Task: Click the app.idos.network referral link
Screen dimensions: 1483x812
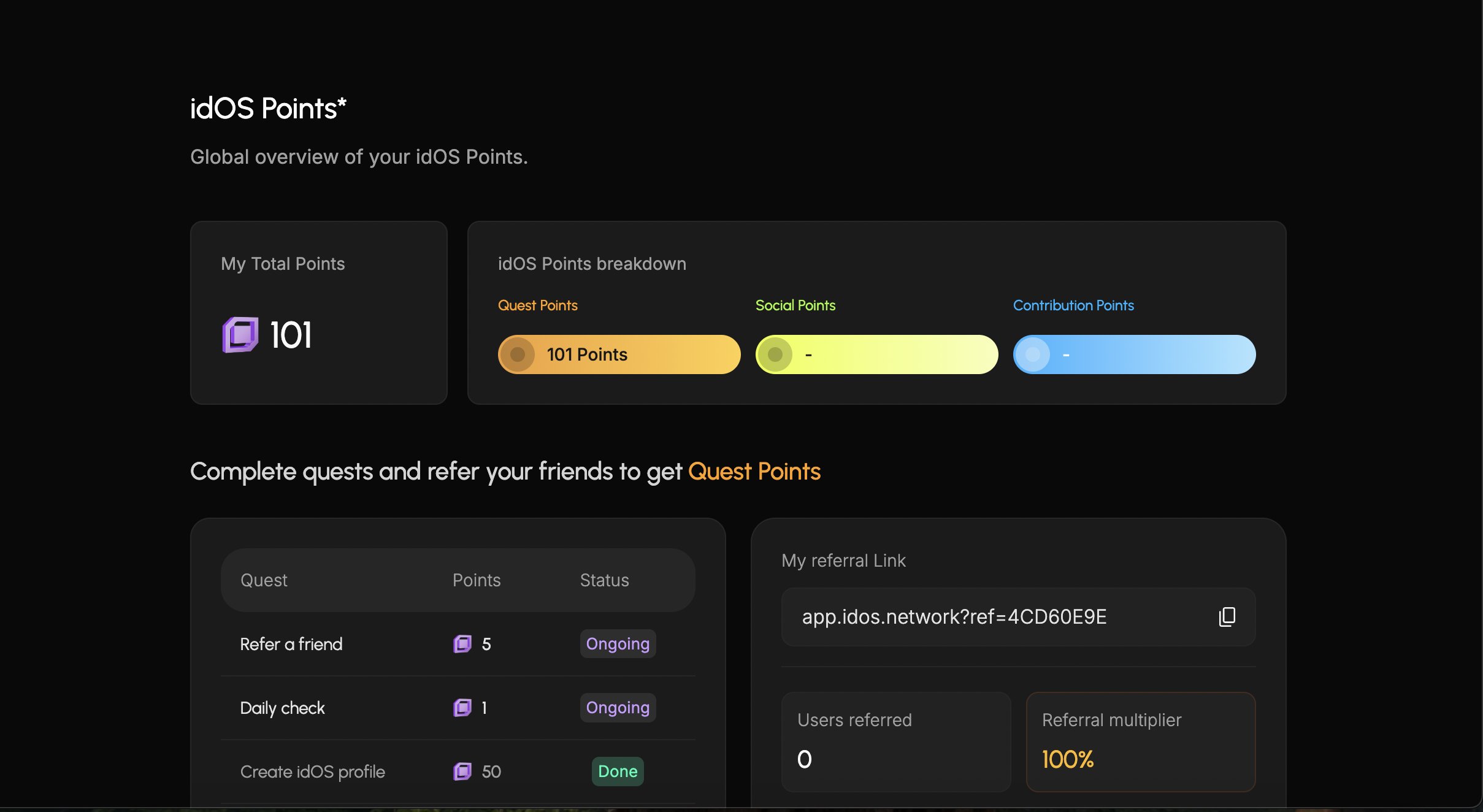Action: [954, 617]
